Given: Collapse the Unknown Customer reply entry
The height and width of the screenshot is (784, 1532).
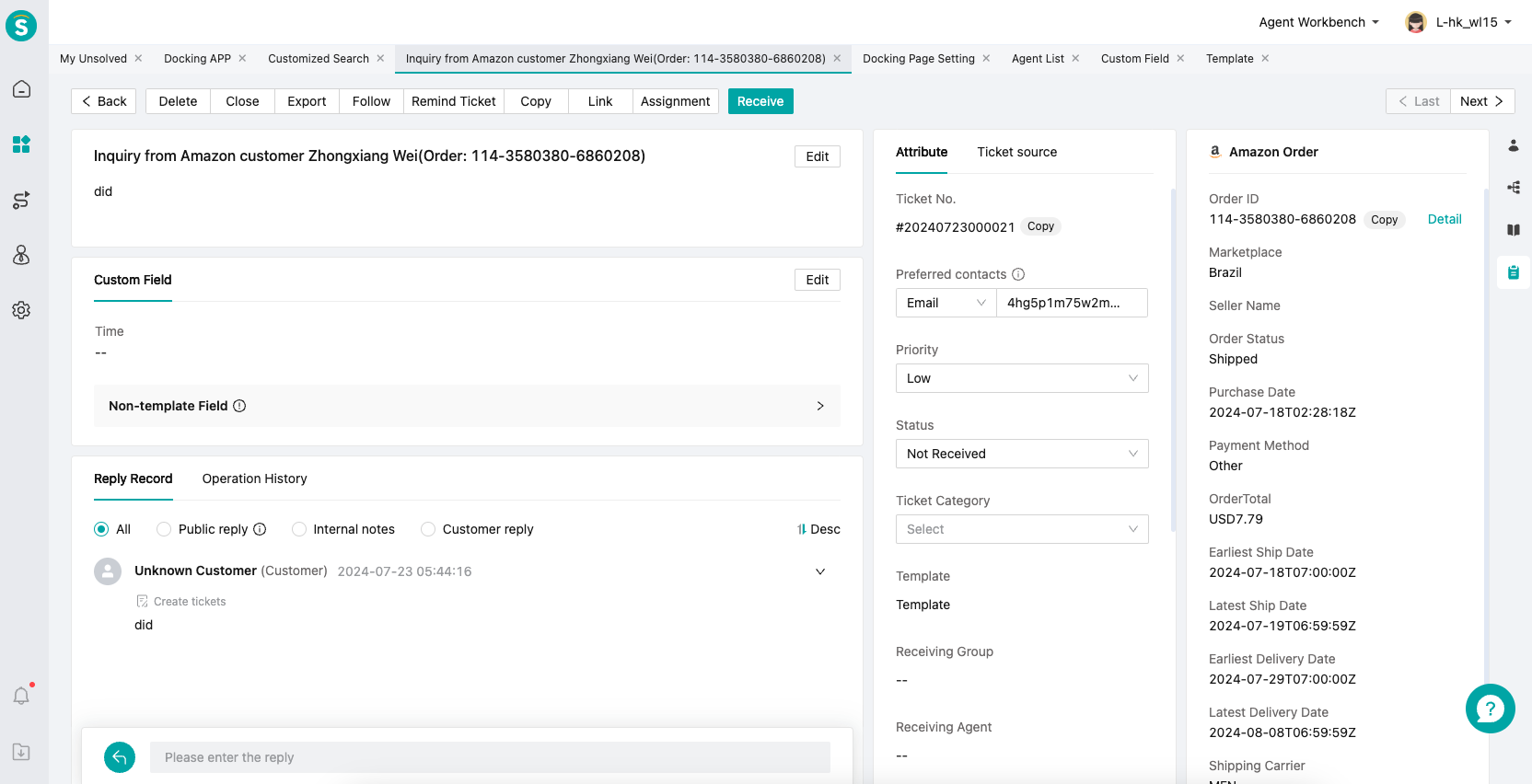Looking at the screenshot, I should point(820,571).
